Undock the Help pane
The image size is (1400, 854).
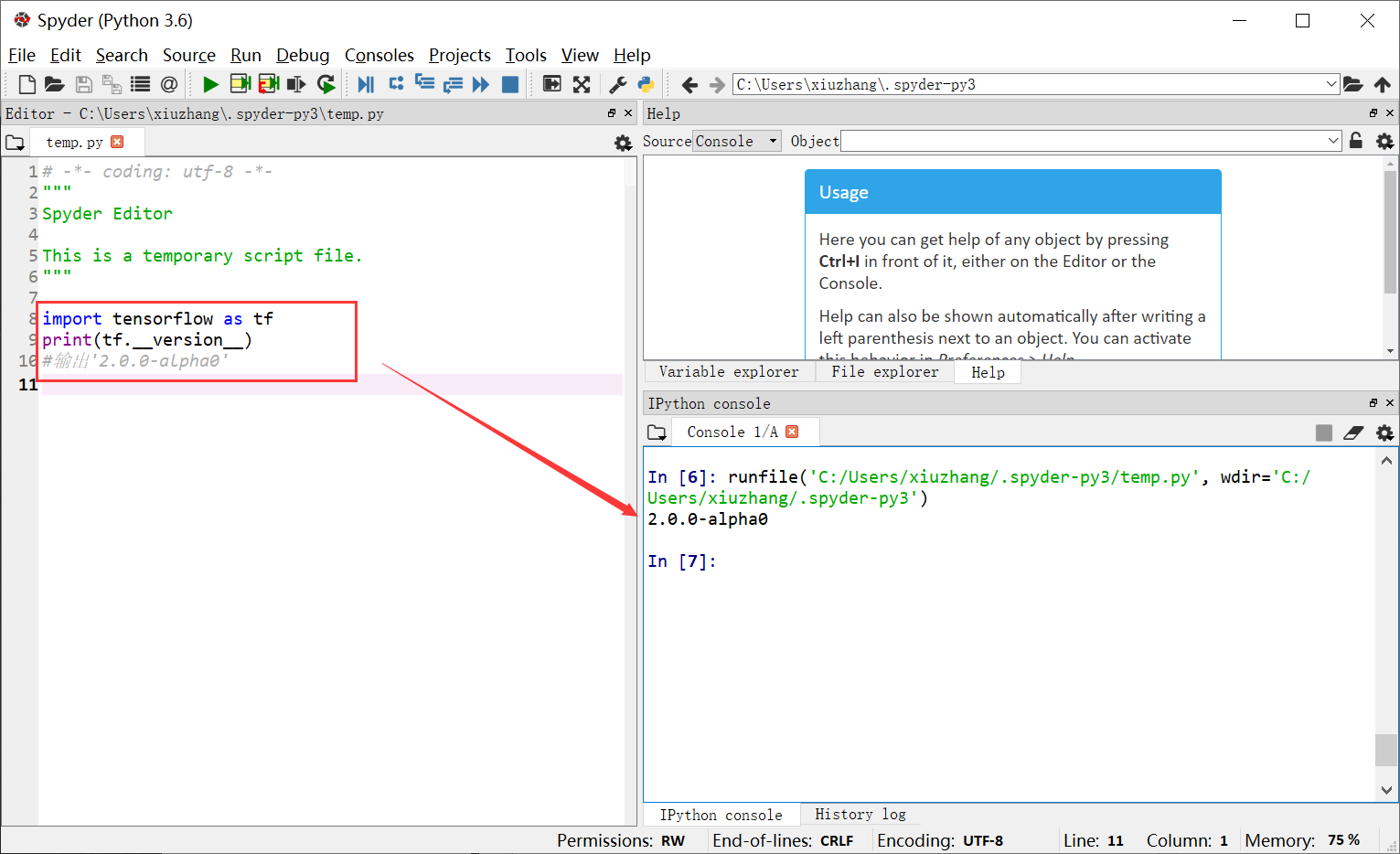coord(1373,113)
